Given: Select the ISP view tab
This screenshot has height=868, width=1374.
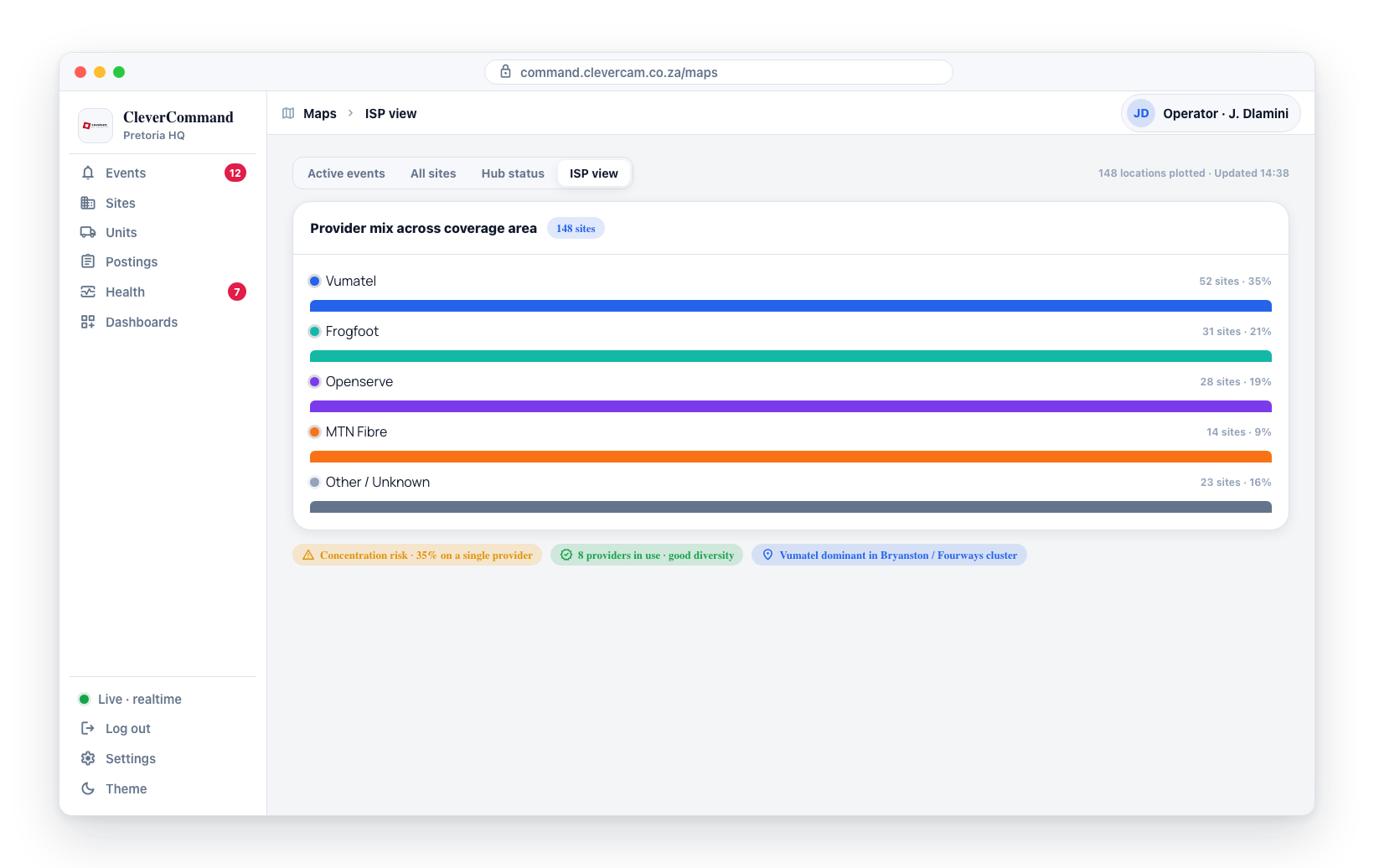Looking at the screenshot, I should (594, 173).
